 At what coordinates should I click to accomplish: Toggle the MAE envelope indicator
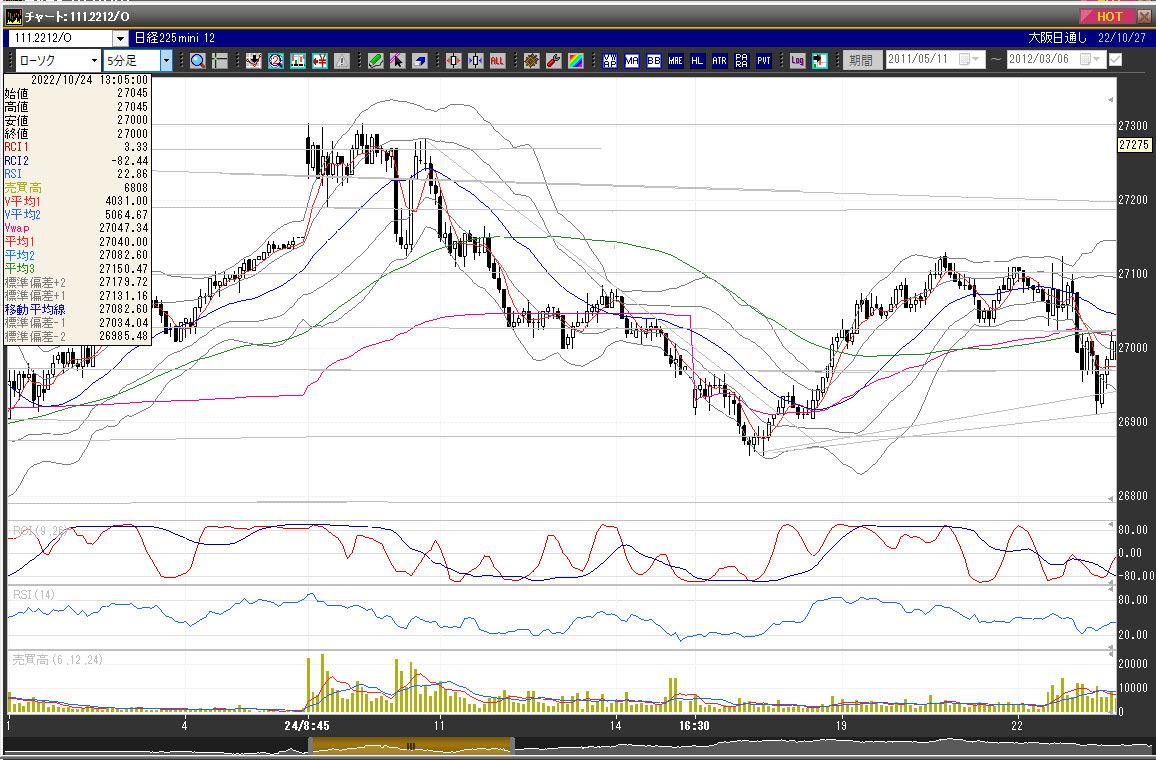675,60
